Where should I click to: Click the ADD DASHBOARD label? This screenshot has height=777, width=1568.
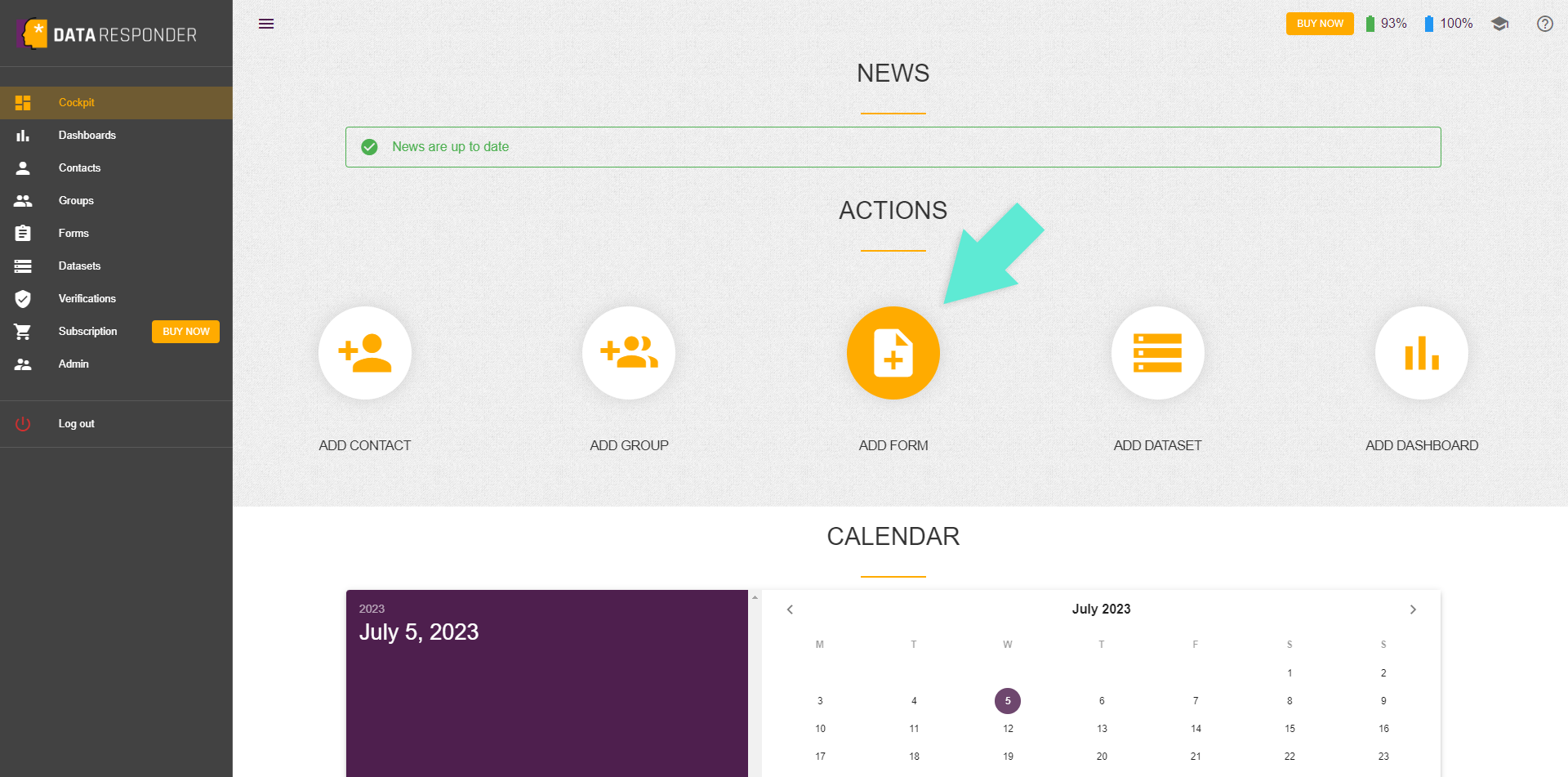pos(1422,445)
